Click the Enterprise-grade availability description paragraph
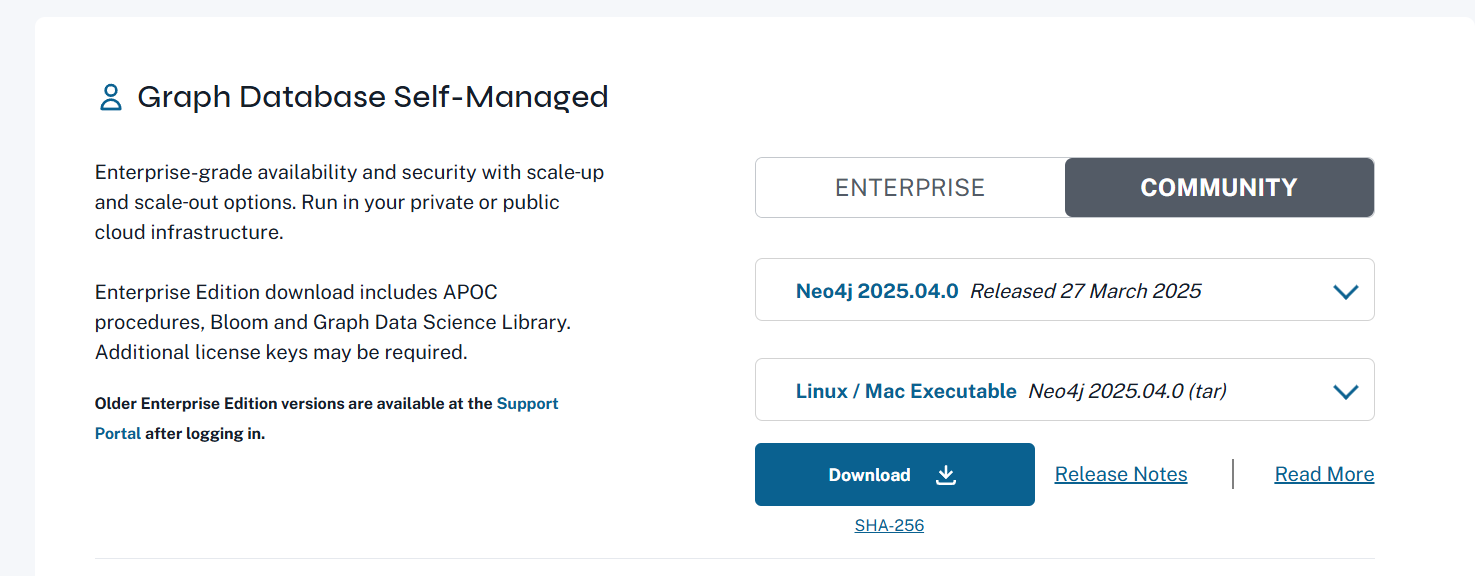The width and height of the screenshot is (1475, 576). coord(349,202)
